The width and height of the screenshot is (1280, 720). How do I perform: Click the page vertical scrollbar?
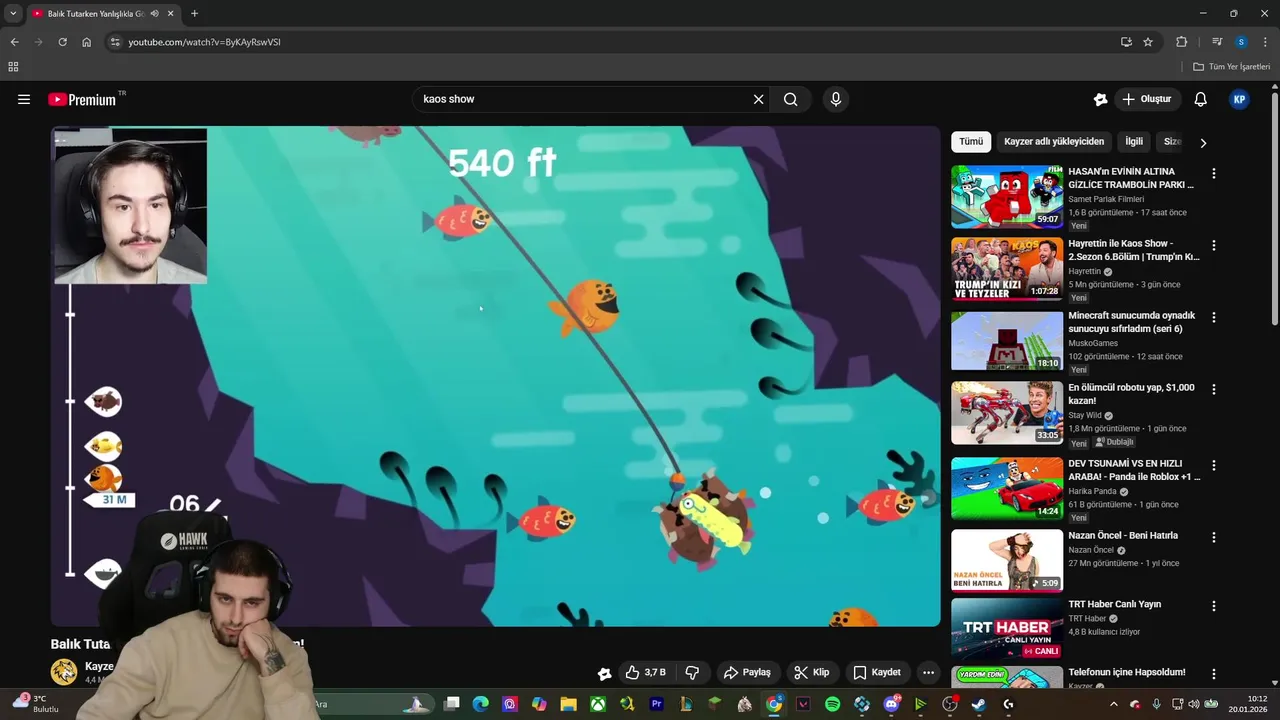pyautogui.click(x=1274, y=208)
